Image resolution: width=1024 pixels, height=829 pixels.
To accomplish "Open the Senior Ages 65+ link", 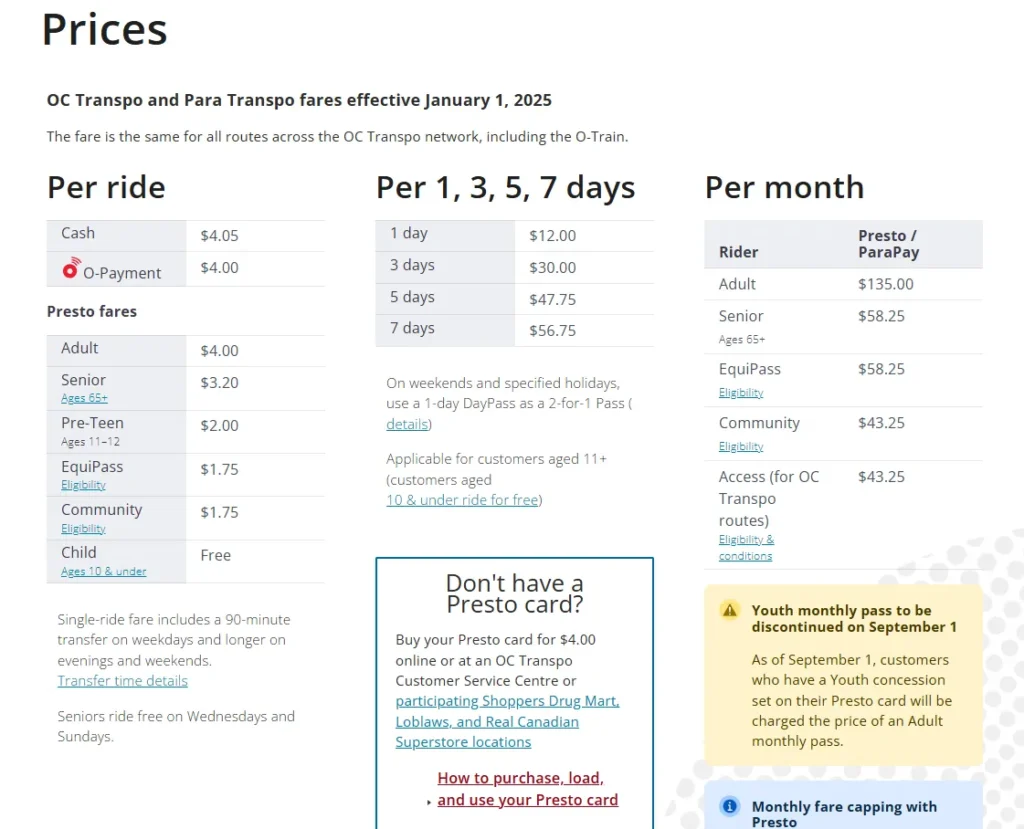I will [84, 398].
